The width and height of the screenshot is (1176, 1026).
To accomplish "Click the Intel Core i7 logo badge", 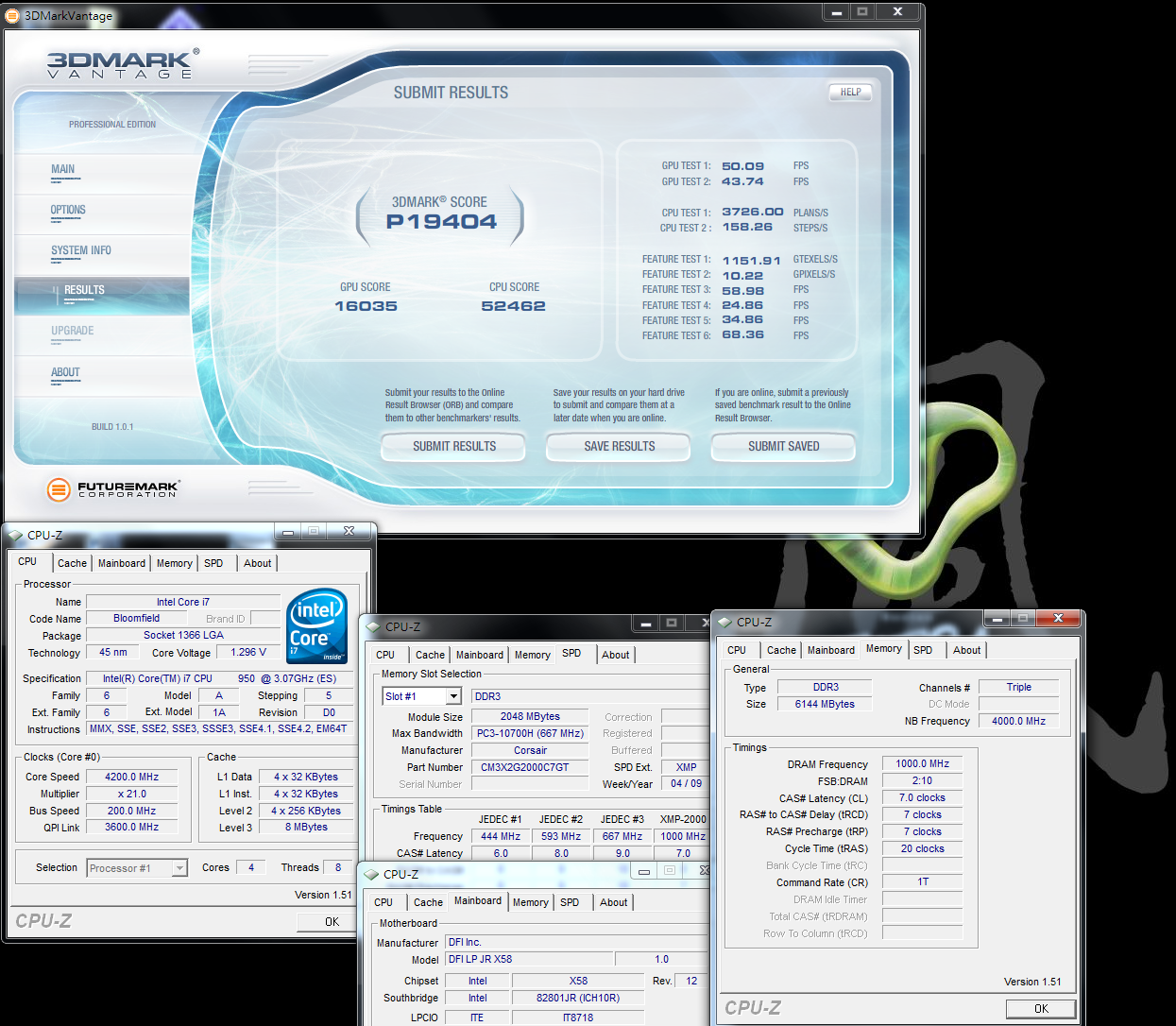I will [x=316, y=624].
